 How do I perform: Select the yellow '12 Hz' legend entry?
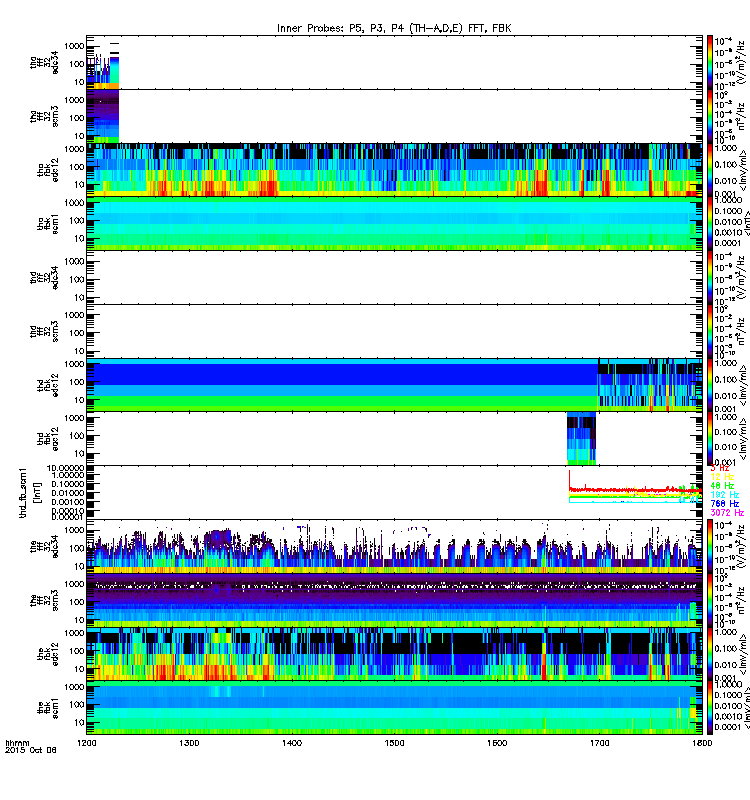point(722,477)
